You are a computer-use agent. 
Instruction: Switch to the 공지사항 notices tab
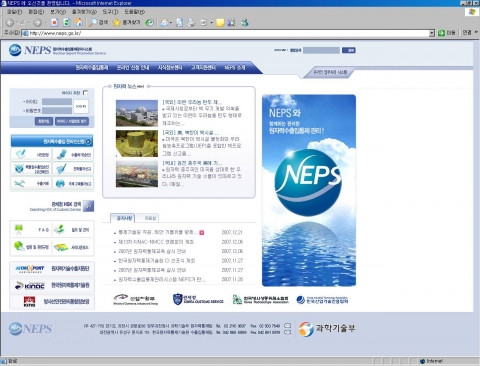[x=122, y=218]
